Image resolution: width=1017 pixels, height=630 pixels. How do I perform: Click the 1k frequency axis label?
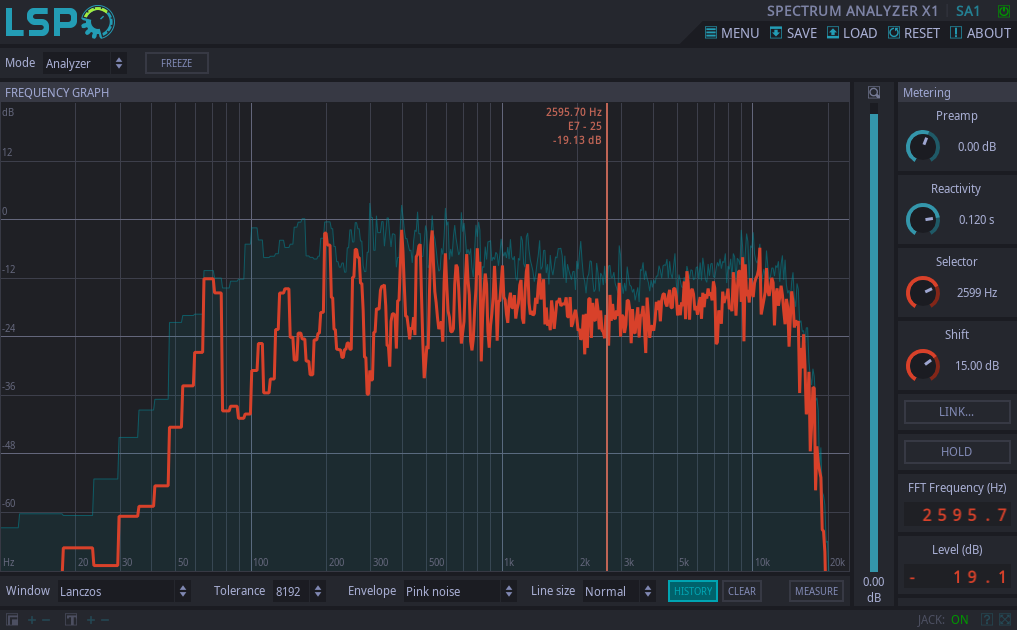pos(509,563)
